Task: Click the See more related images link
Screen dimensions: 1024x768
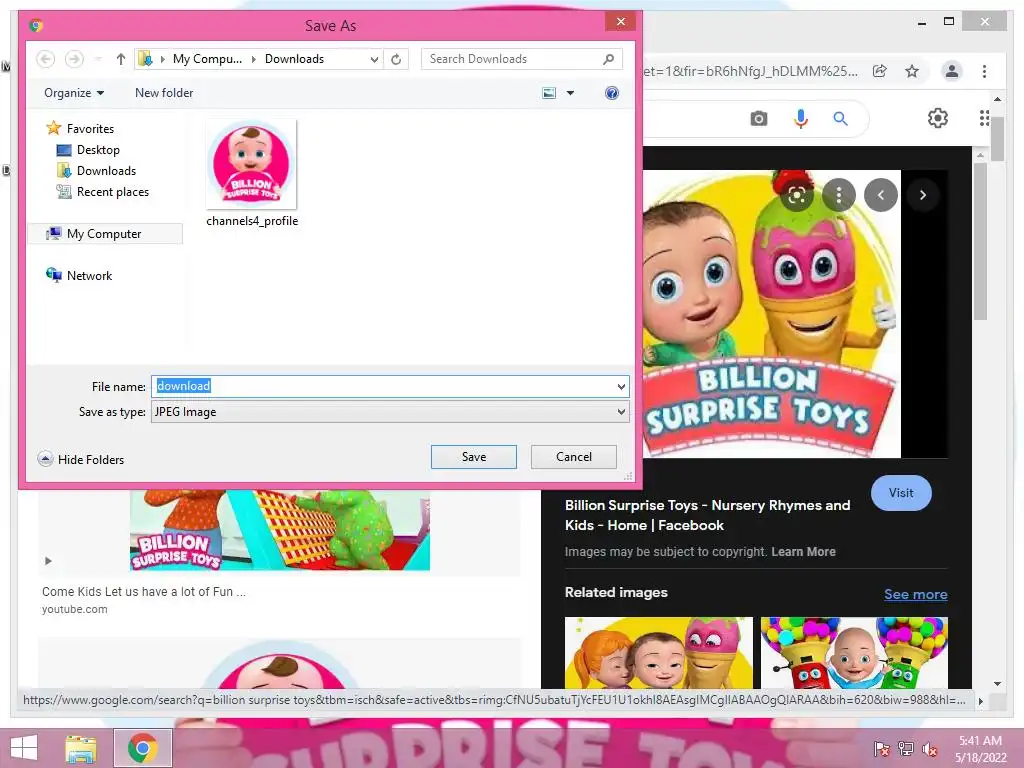Action: (916, 594)
